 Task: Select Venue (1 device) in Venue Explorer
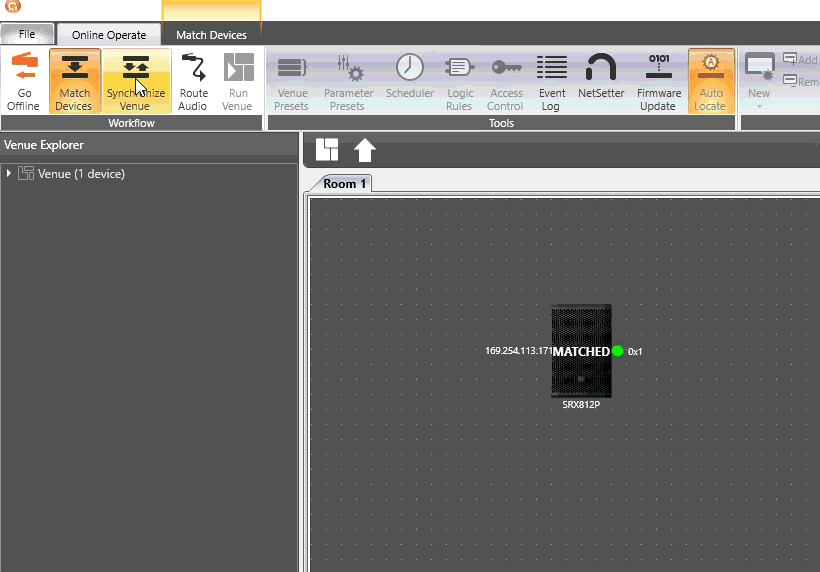(80, 174)
